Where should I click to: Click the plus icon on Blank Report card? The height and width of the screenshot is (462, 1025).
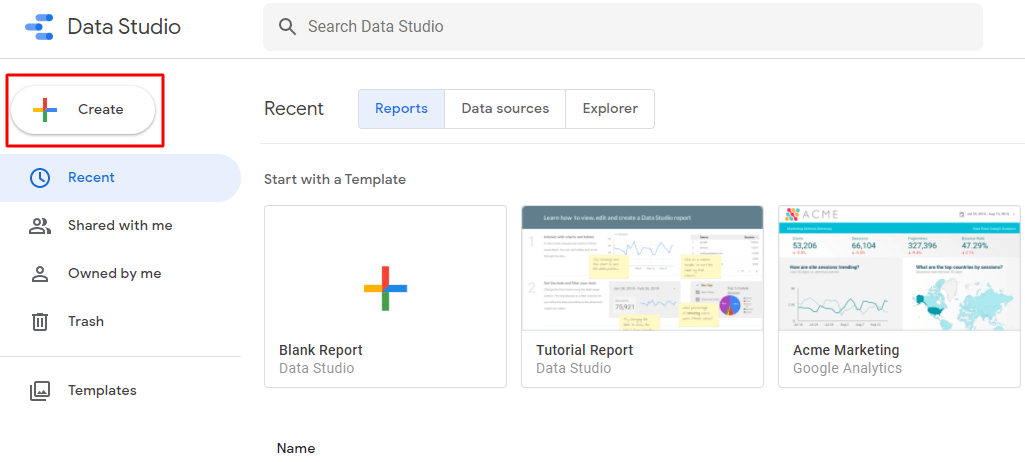[x=386, y=288]
